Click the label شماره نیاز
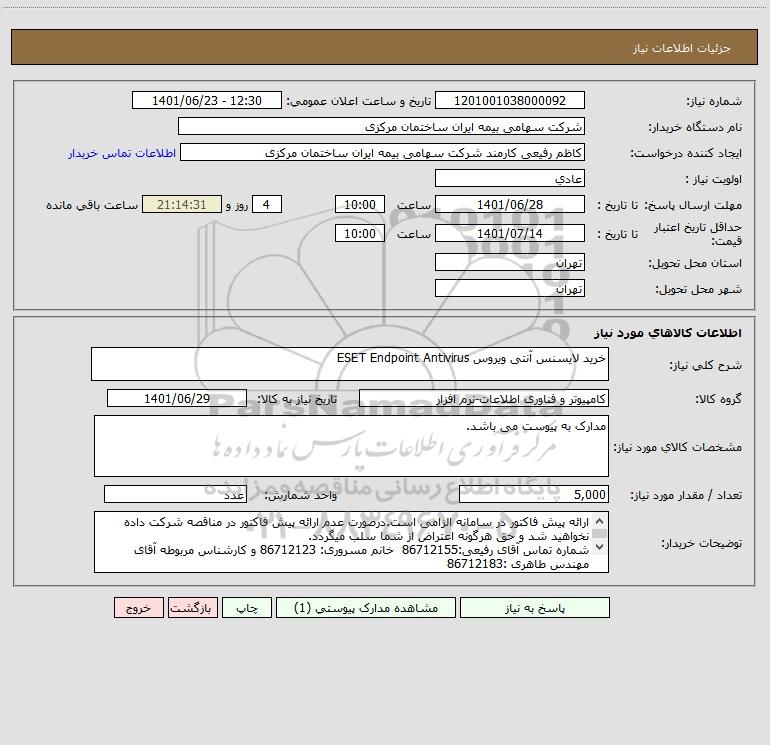 (714, 101)
